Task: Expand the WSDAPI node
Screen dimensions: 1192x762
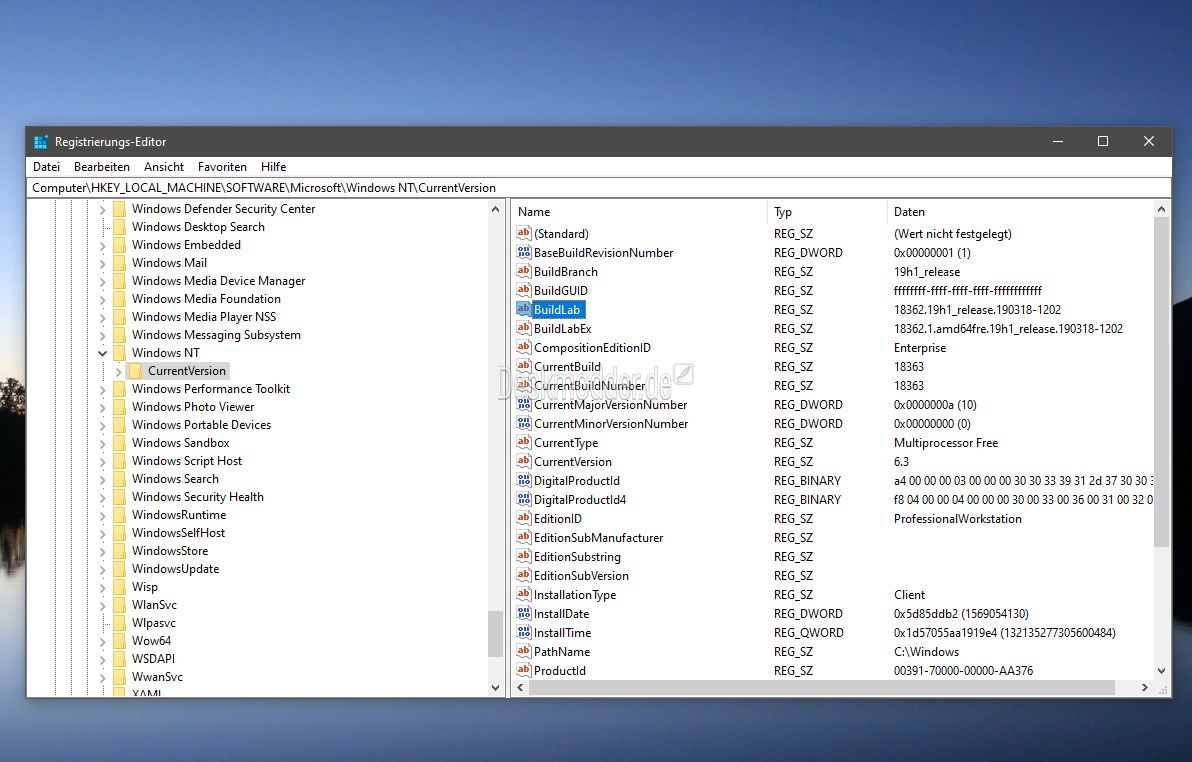Action: [103, 659]
